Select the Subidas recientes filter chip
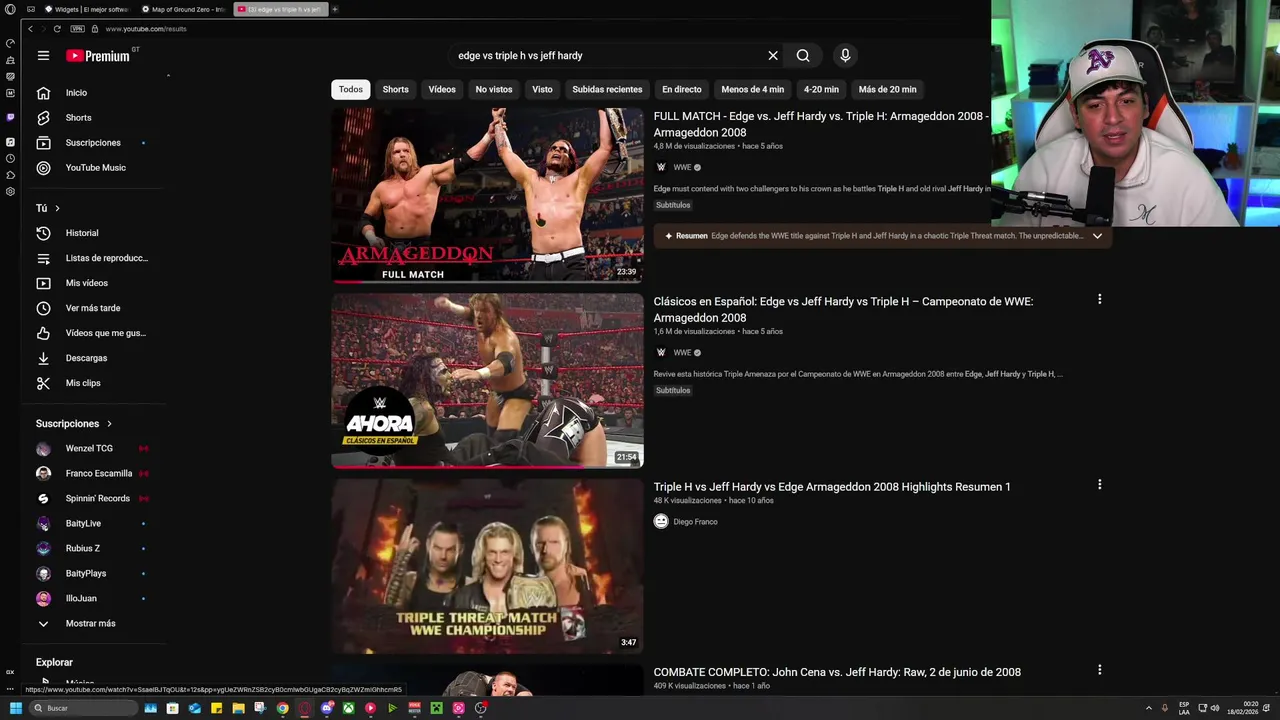The image size is (1280, 720). click(x=607, y=89)
